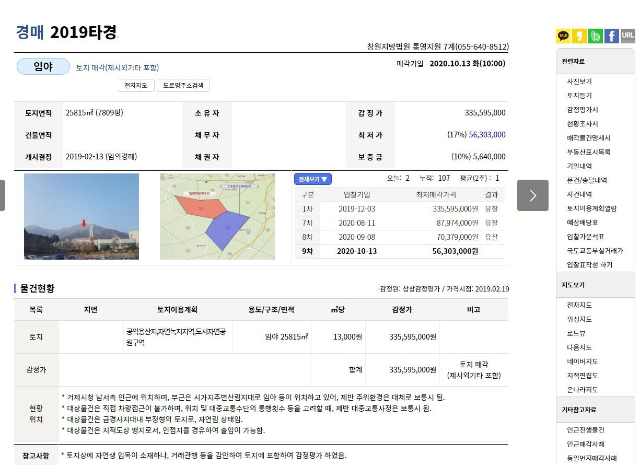Open 토지등기 in sidebar
Viewport: 640px width, 465px height.
click(x=579, y=95)
